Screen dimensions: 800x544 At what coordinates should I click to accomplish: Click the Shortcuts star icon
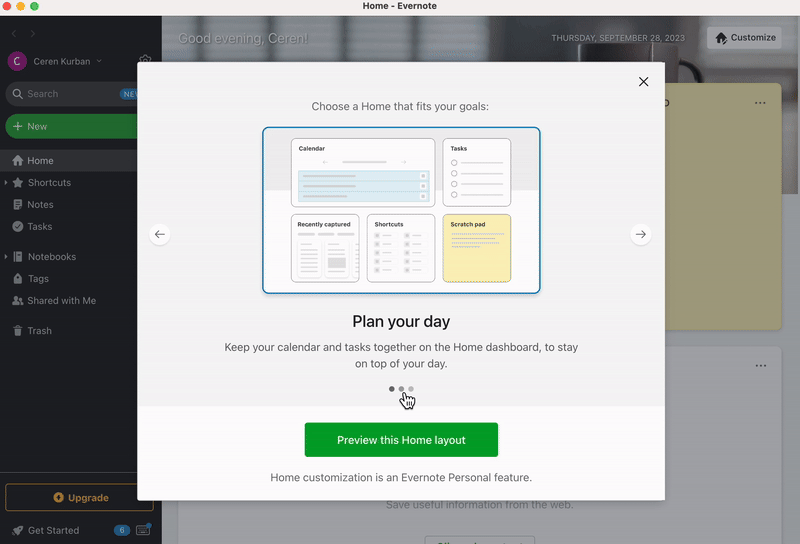tap(18, 183)
